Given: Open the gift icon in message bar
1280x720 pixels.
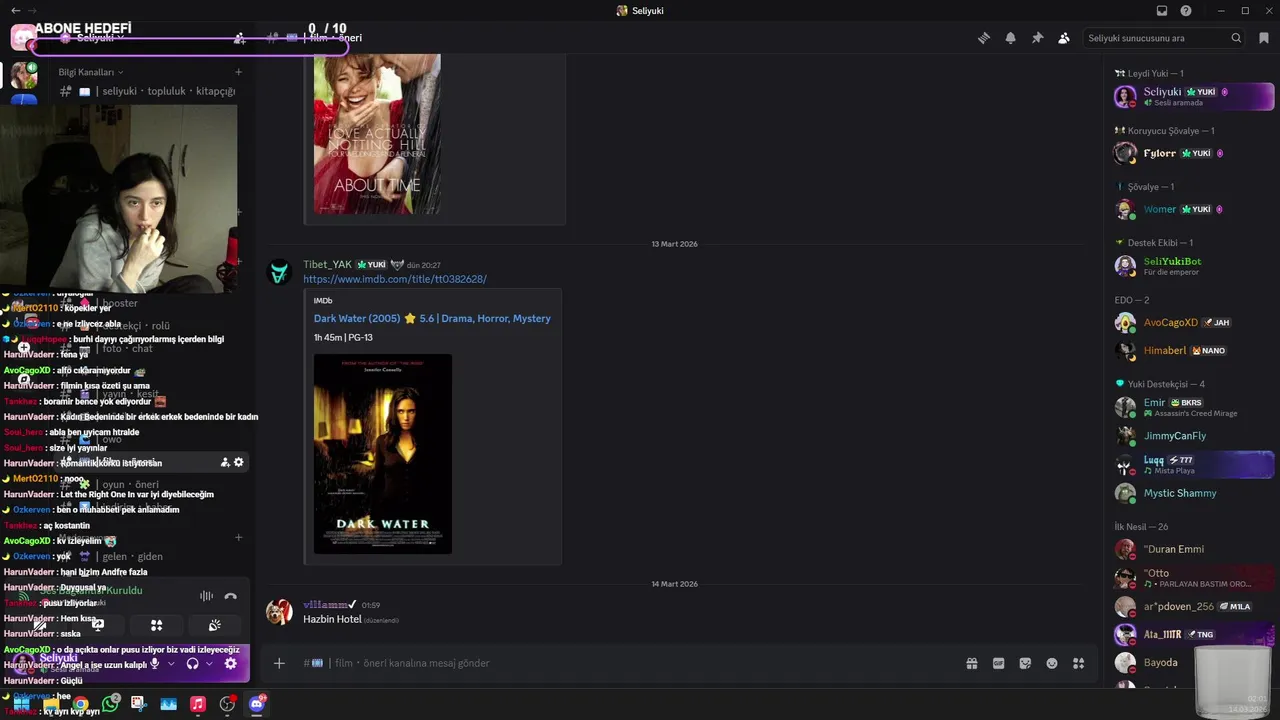Looking at the screenshot, I should 971,663.
